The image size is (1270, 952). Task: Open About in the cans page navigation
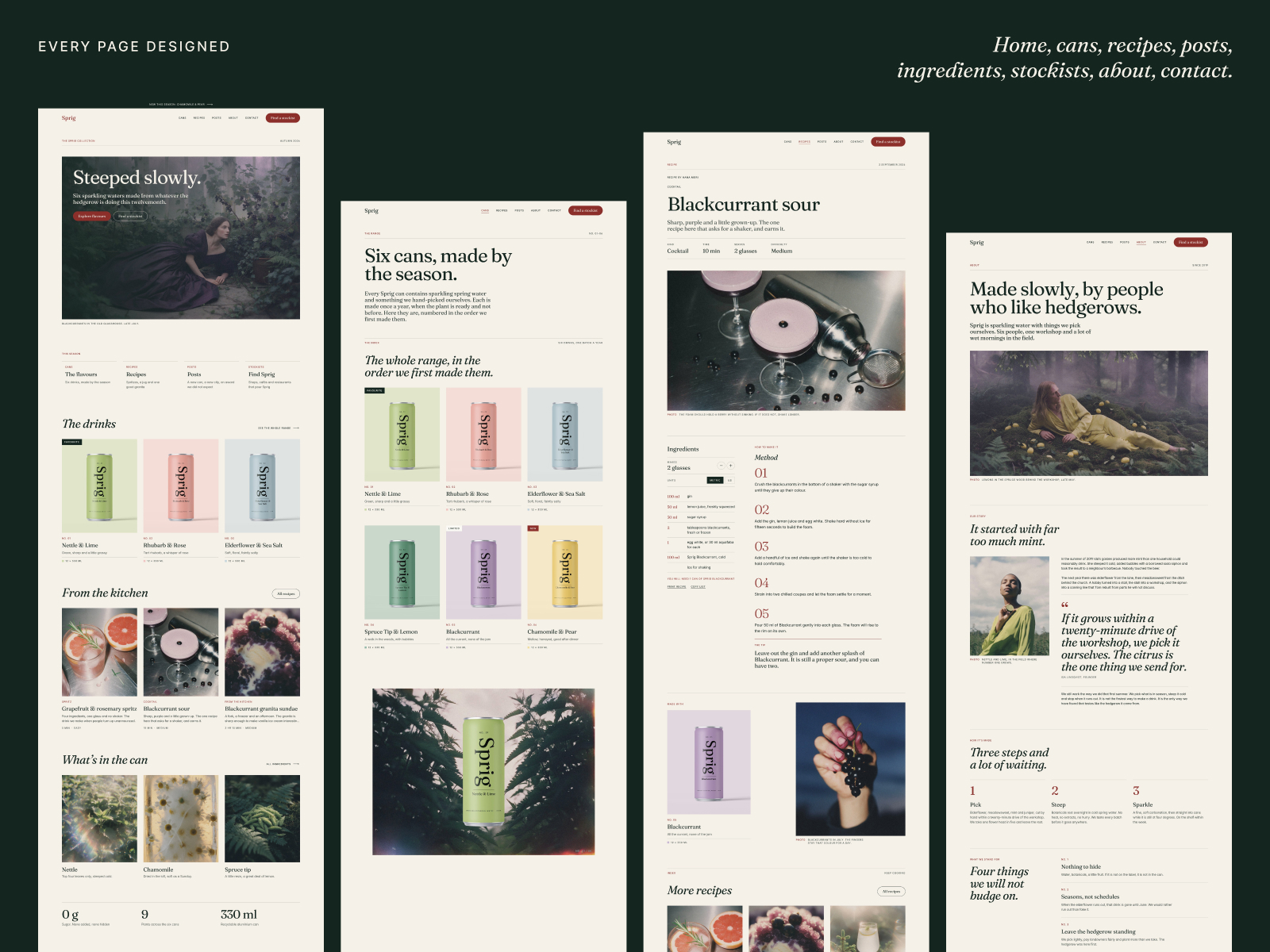click(x=536, y=211)
